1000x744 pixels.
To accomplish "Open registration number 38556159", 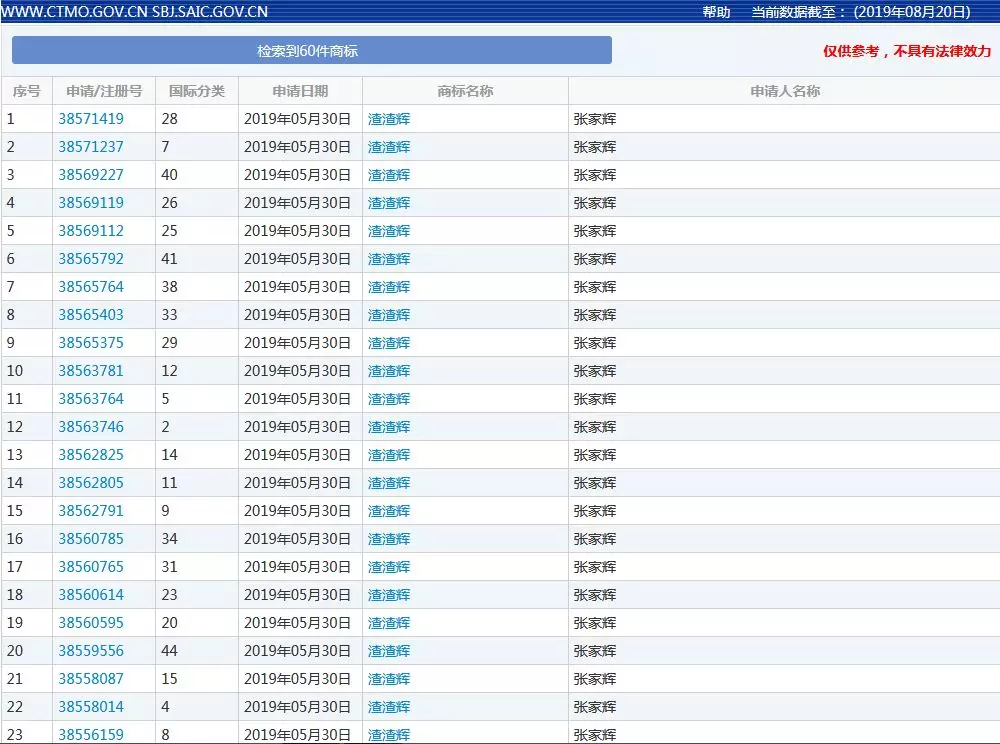I will pos(91,735).
